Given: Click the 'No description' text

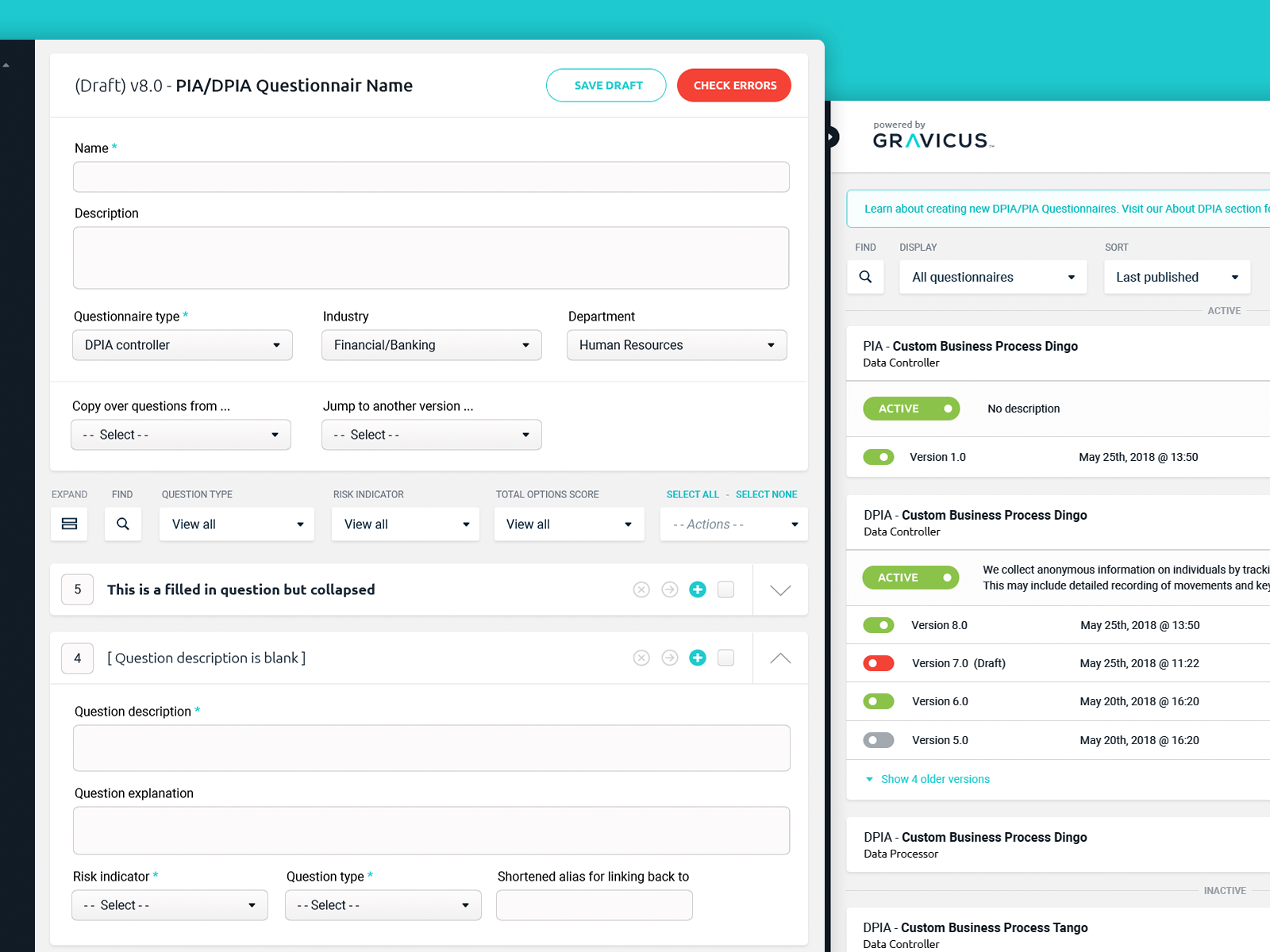Looking at the screenshot, I should [1023, 409].
